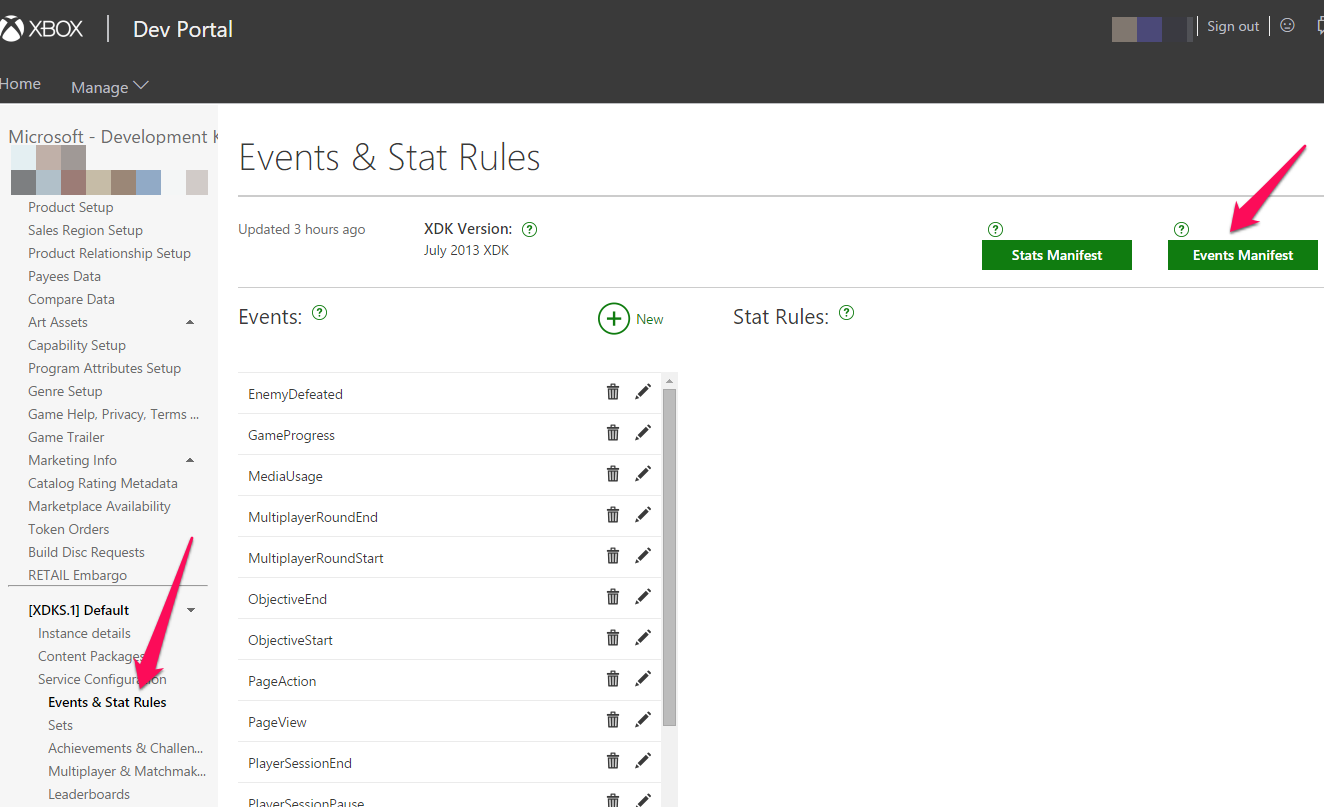The image size is (1324, 807).
Task: Open Sets in the sidebar
Action: pyautogui.click(x=61, y=725)
